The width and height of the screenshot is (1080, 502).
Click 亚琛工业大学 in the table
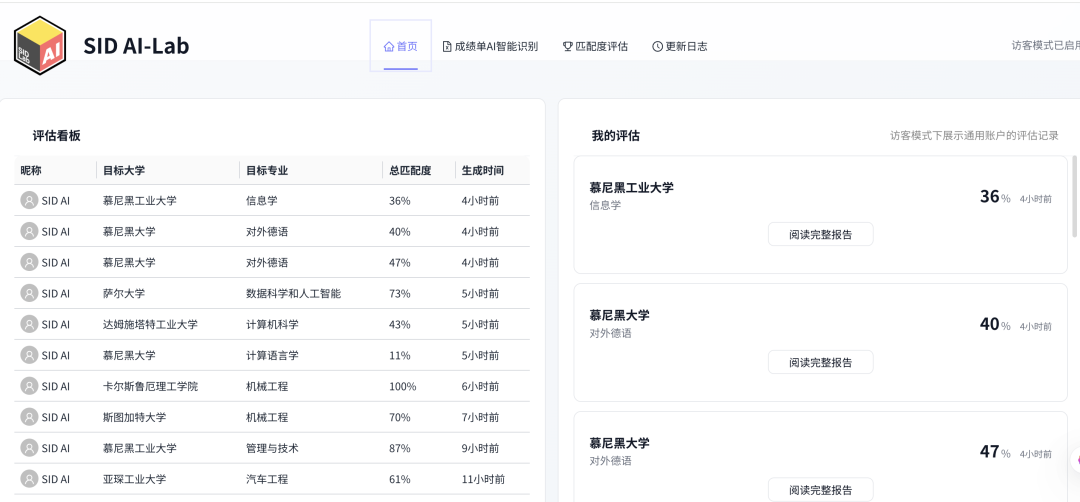tap(134, 479)
